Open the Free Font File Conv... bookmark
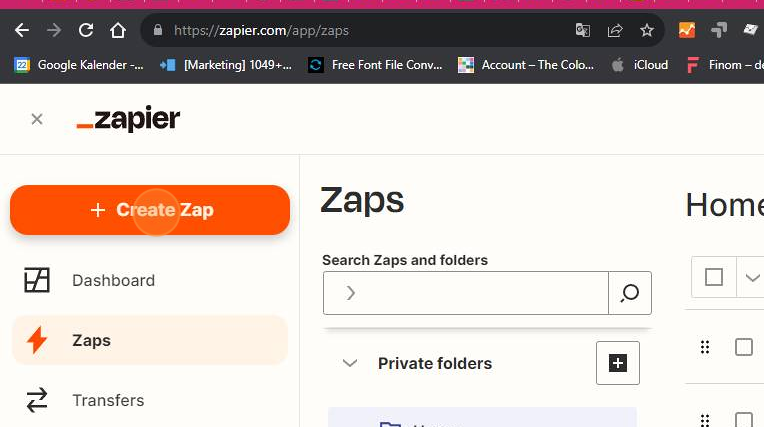Screen dimensions: 764x427 (375, 65)
